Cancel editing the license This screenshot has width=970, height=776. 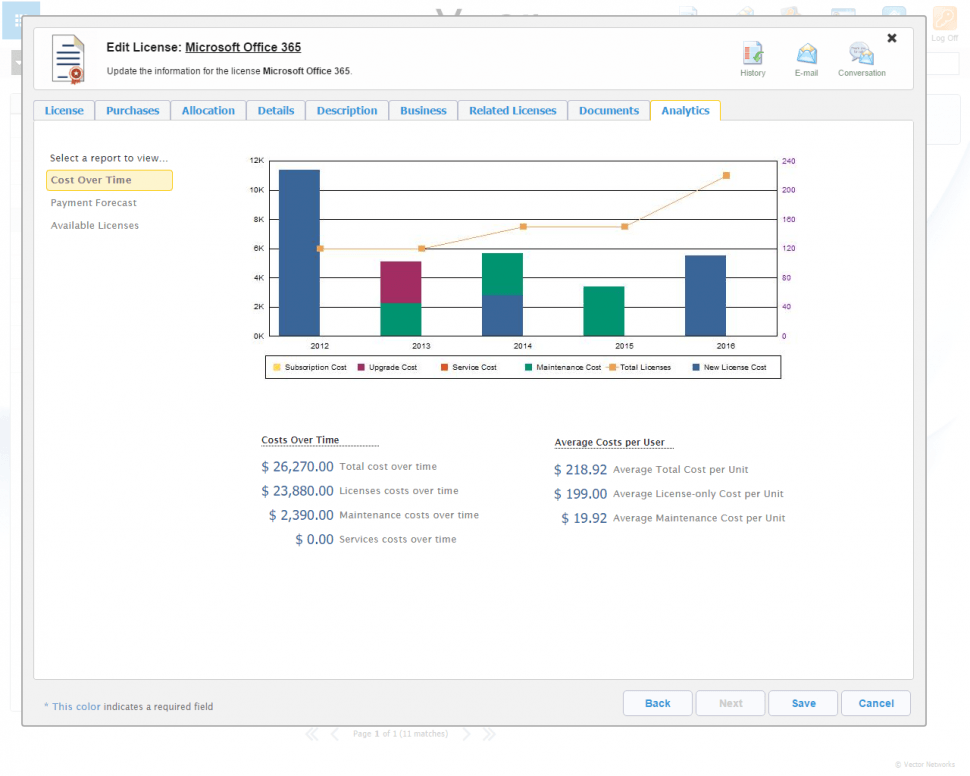[876, 704]
